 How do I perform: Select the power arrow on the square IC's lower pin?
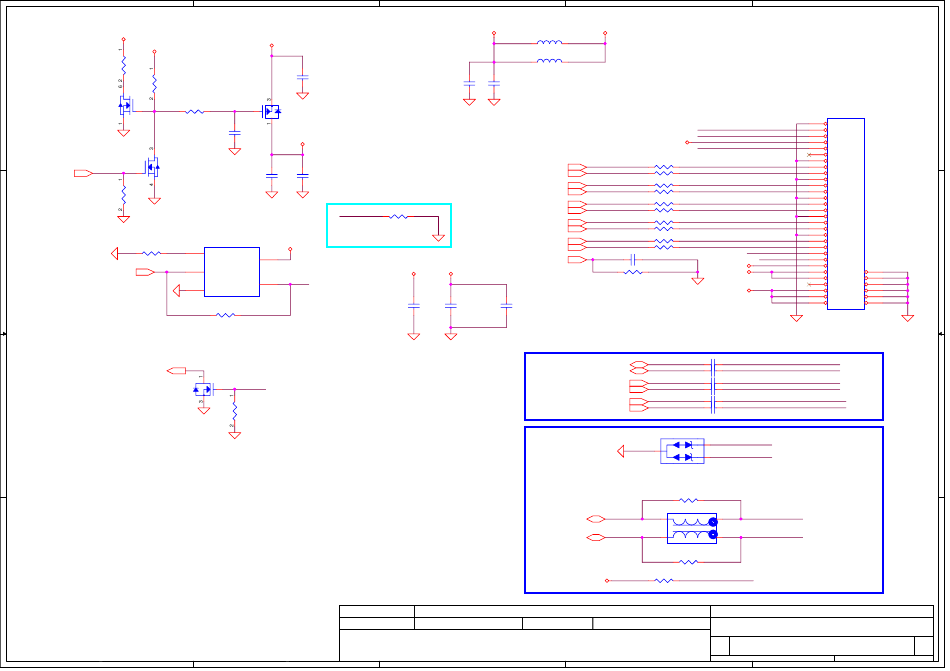176,291
